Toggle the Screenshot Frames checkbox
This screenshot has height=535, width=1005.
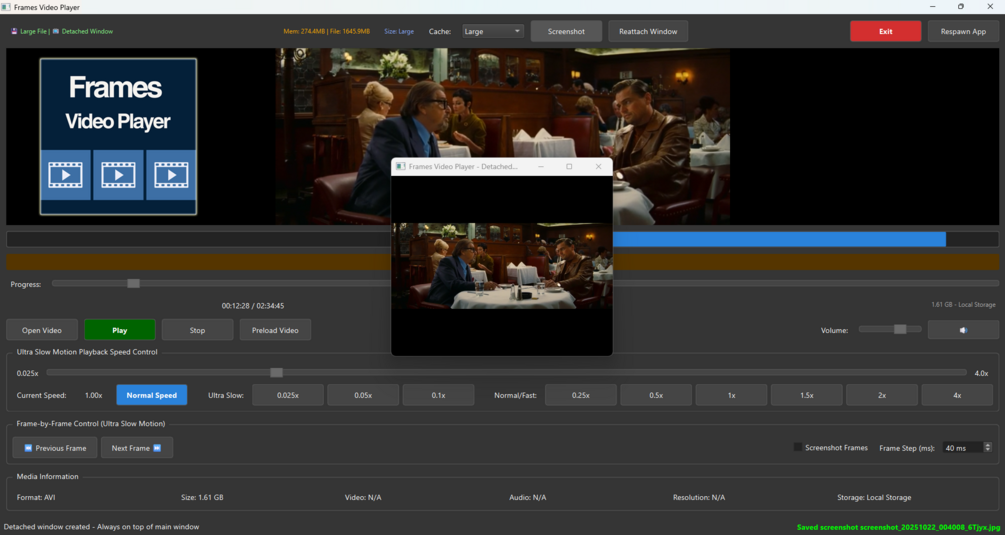coord(798,447)
